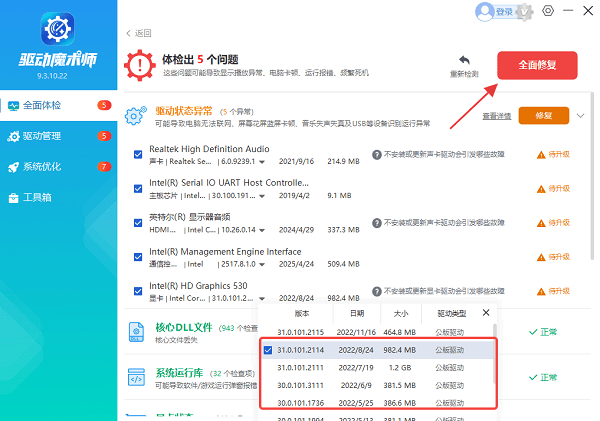Click the red alert gear icon
The image size is (600, 421).
point(140,65)
